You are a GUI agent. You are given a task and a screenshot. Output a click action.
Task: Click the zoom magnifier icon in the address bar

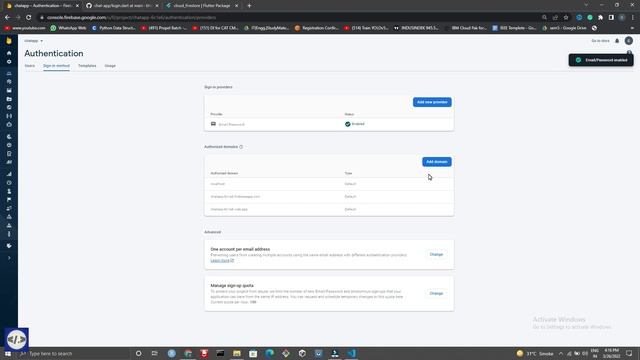pos(544,18)
